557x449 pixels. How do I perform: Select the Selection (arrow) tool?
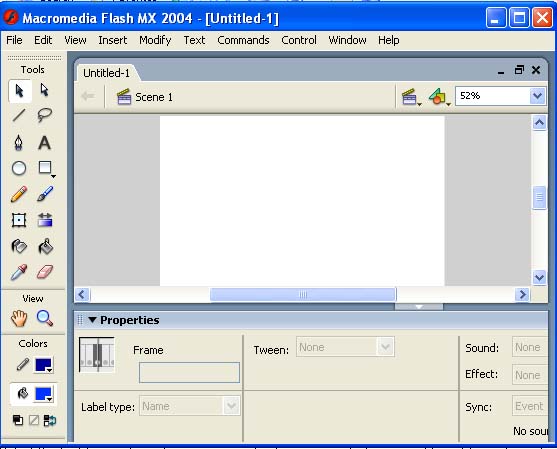click(20, 91)
